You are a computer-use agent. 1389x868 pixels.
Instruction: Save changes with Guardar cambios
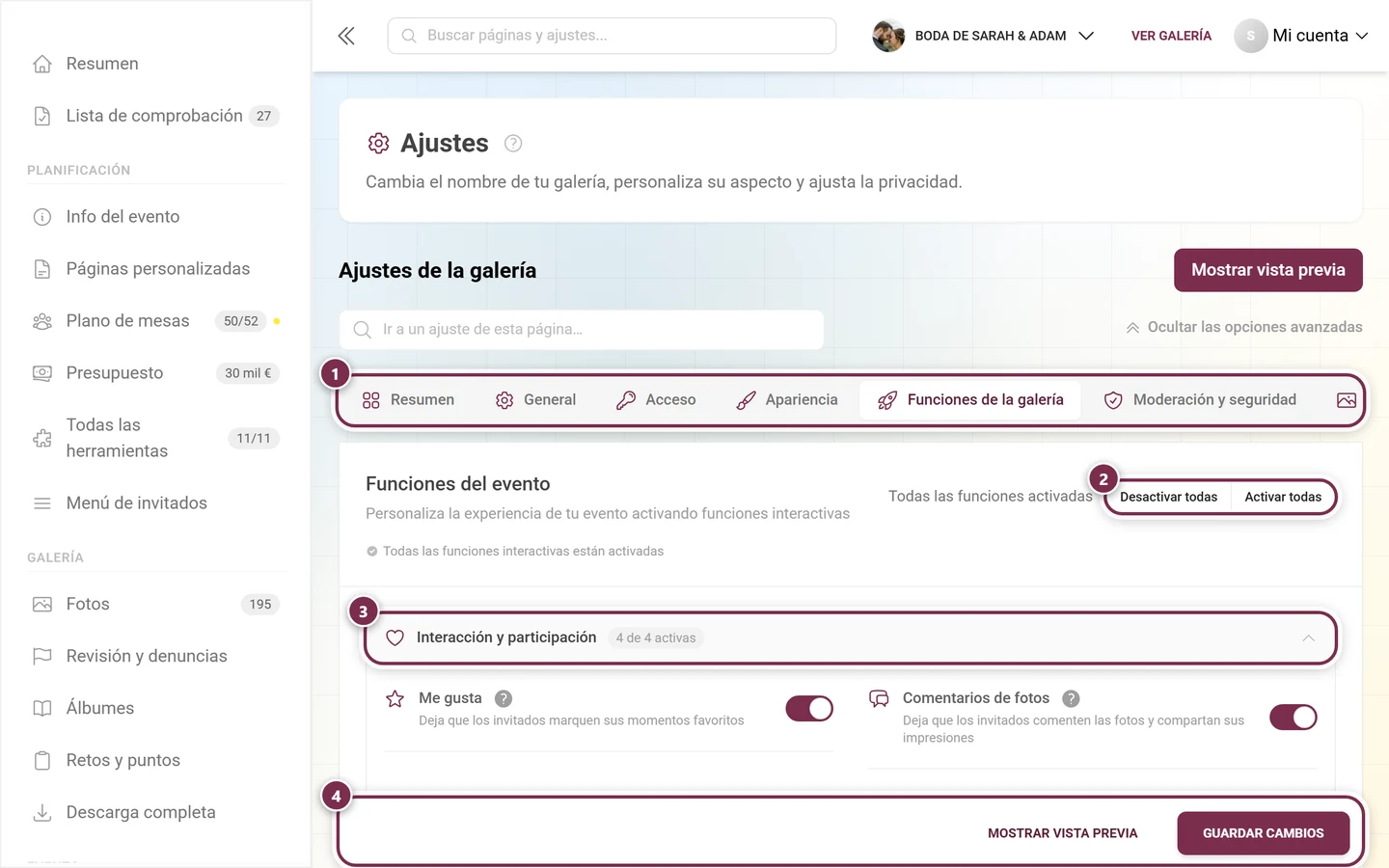(x=1264, y=833)
